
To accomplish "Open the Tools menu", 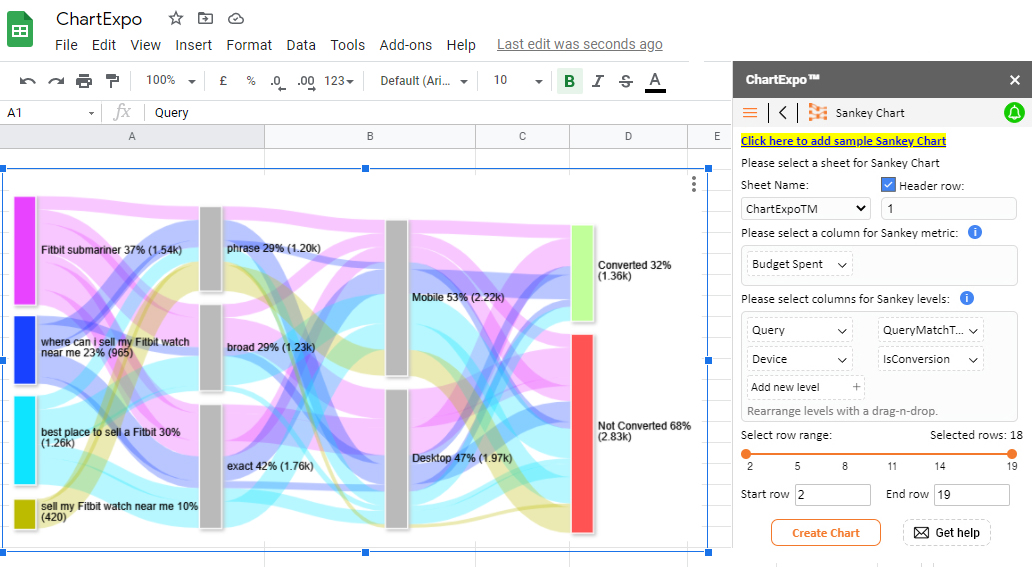I will 348,45.
